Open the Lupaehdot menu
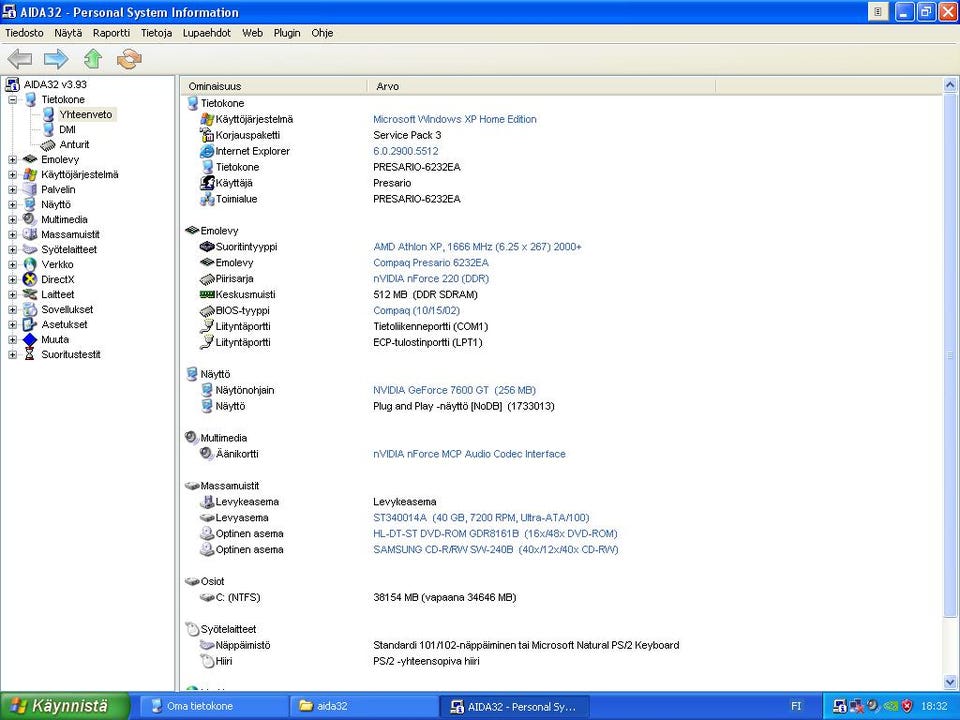 (207, 33)
